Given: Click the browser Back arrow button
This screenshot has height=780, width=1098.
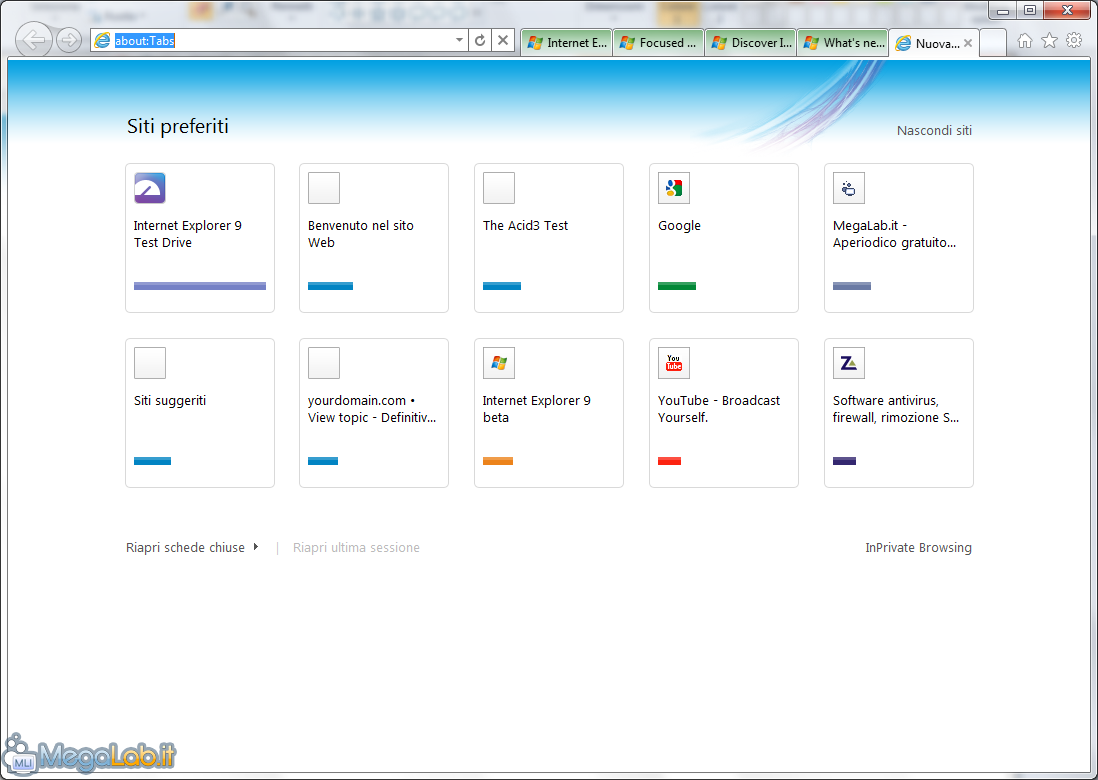Looking at the screenshot, I should (34, 40).
